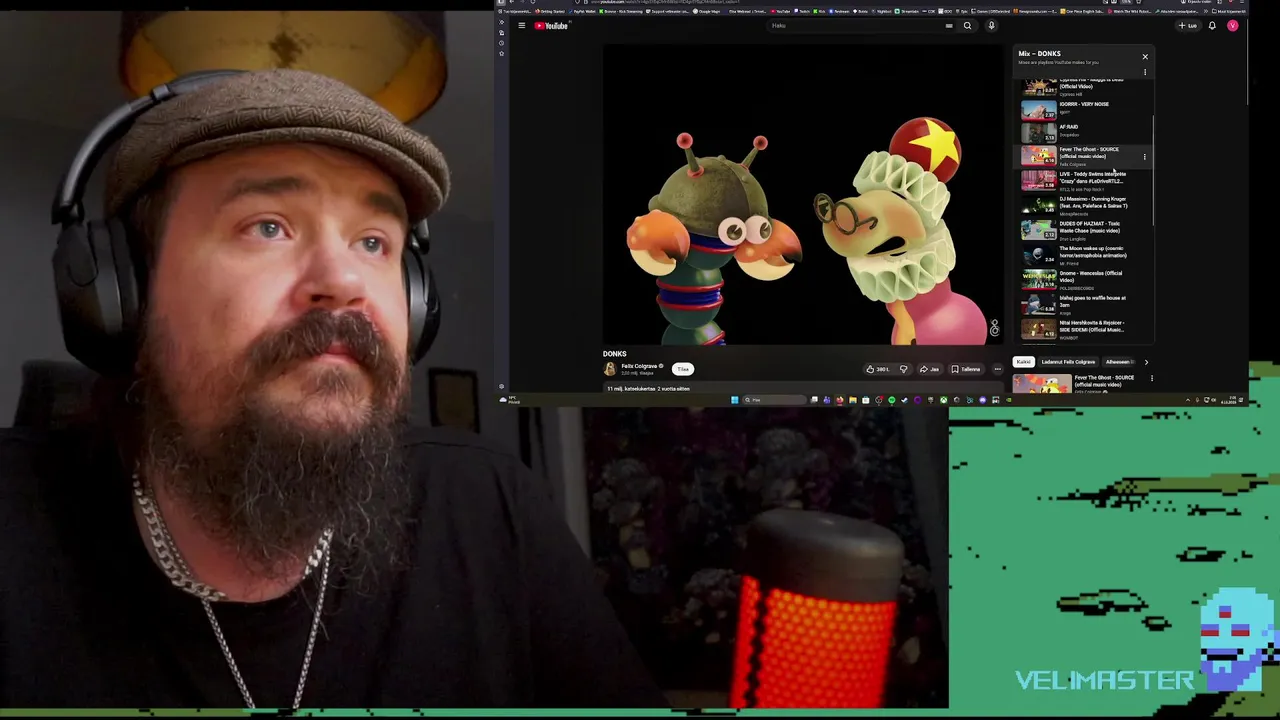Click the Windows taskbar search box
The width and height of the screenshot is (1280, 720).
(x=773, y=400)
